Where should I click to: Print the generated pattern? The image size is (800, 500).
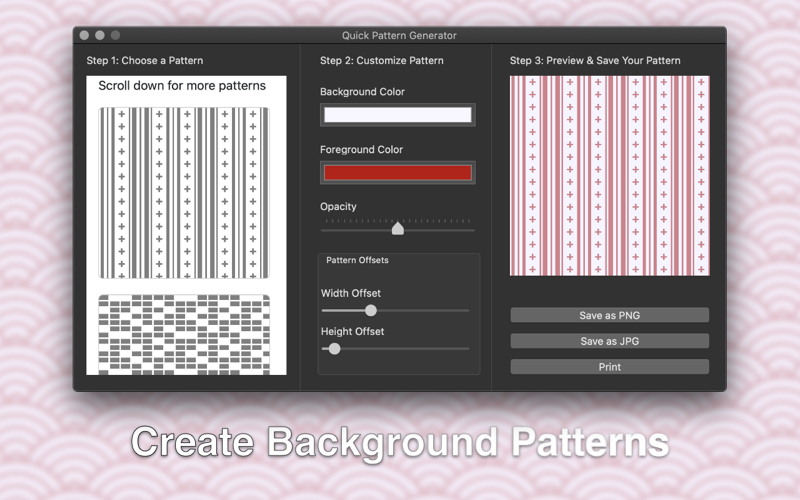(x=609, y=366)
